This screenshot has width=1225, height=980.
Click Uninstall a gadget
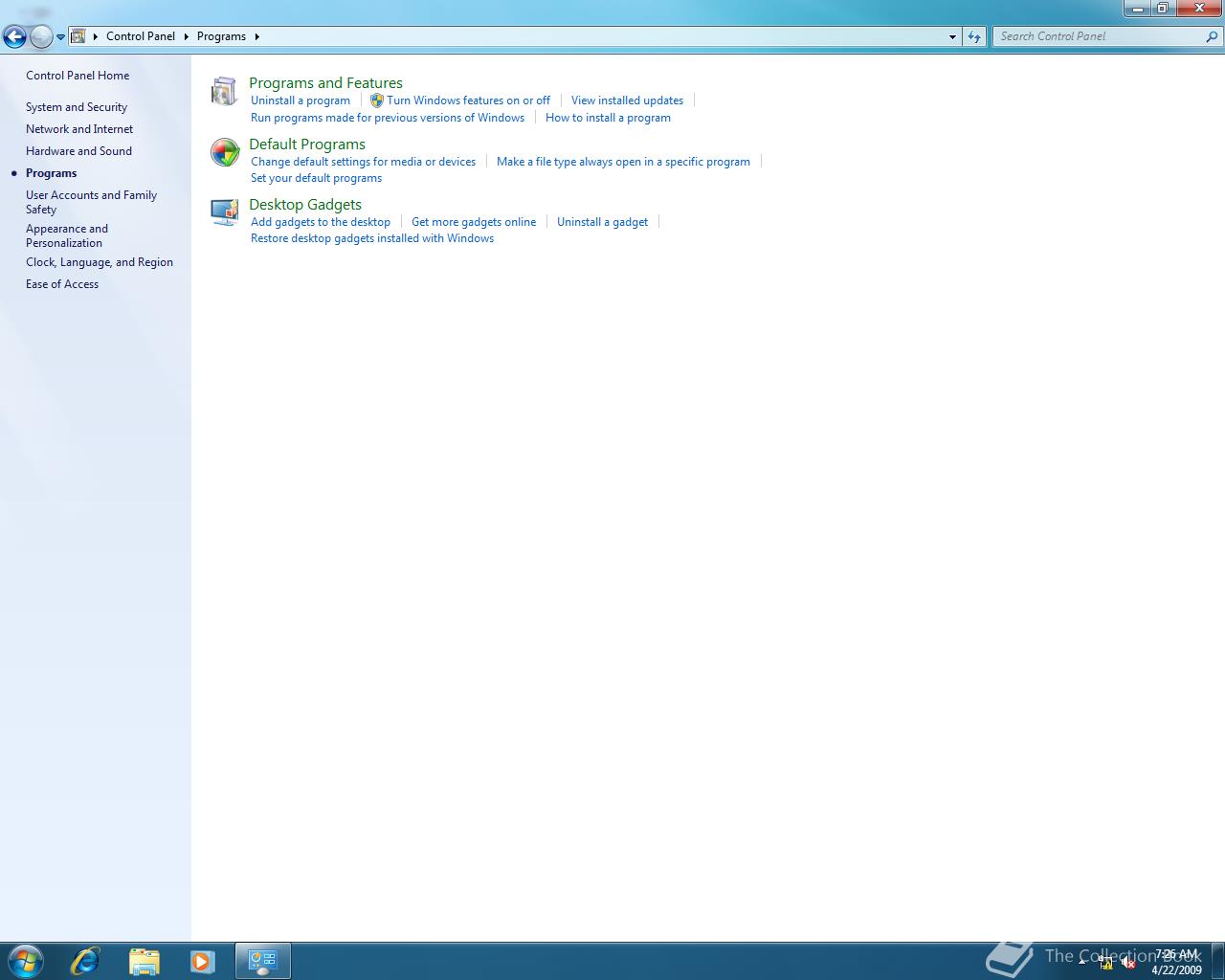click(x=602, y=222)
